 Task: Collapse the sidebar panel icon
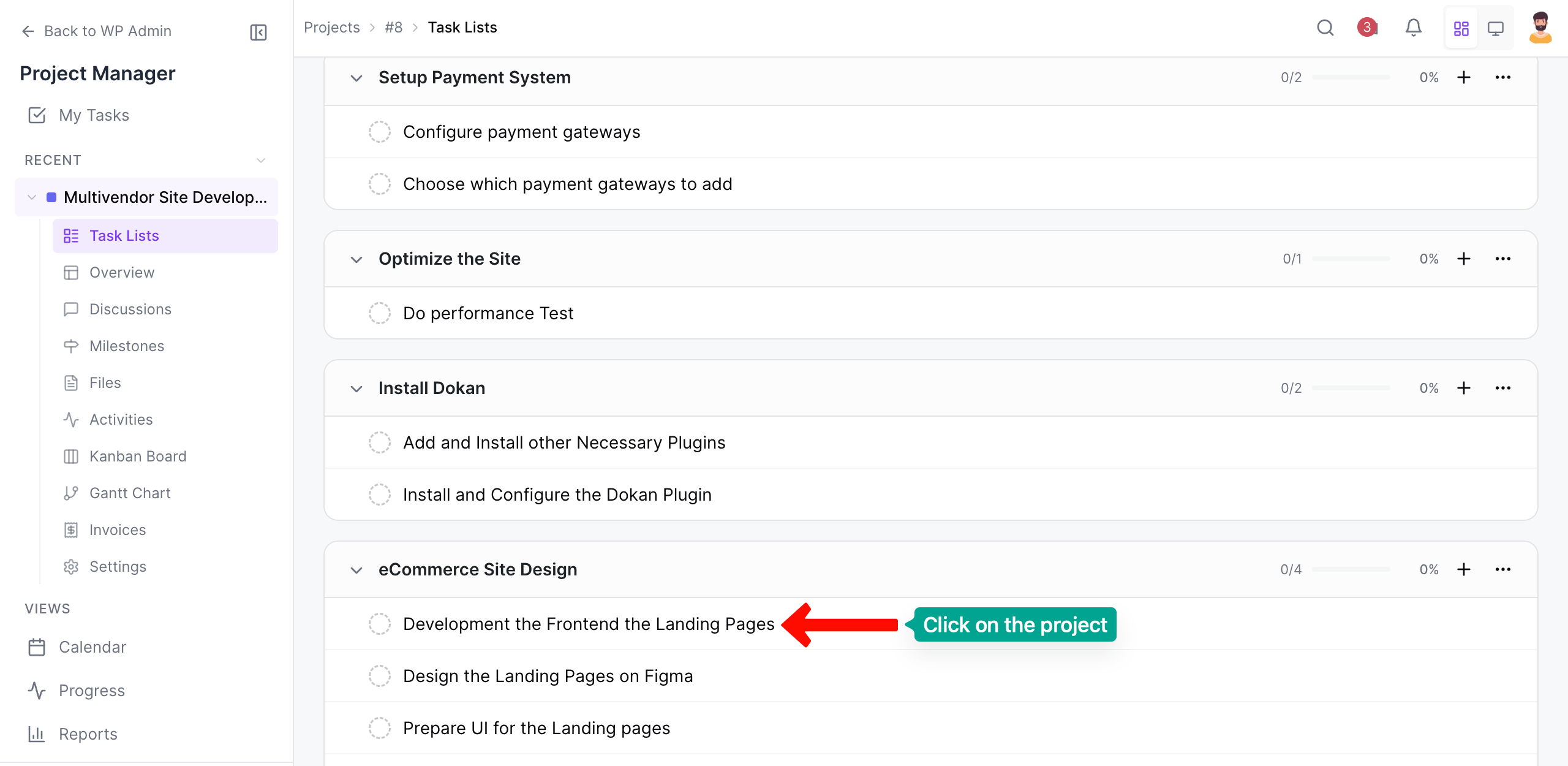pos(258,32)
